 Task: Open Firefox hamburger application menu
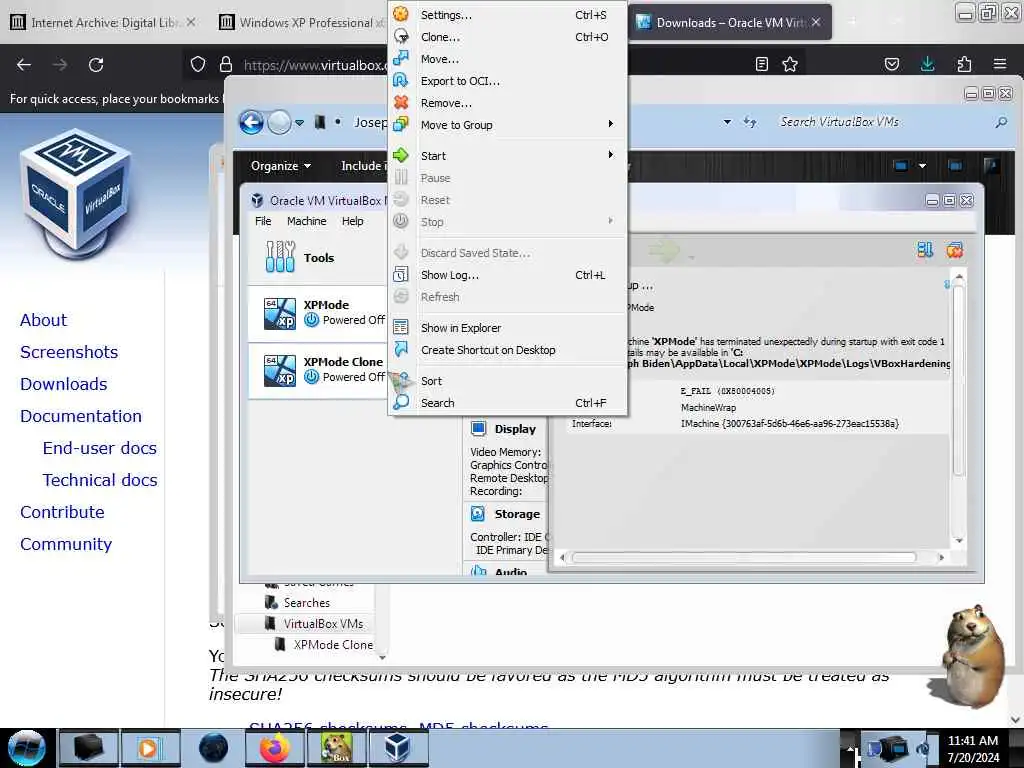click(x=999, y=64)
